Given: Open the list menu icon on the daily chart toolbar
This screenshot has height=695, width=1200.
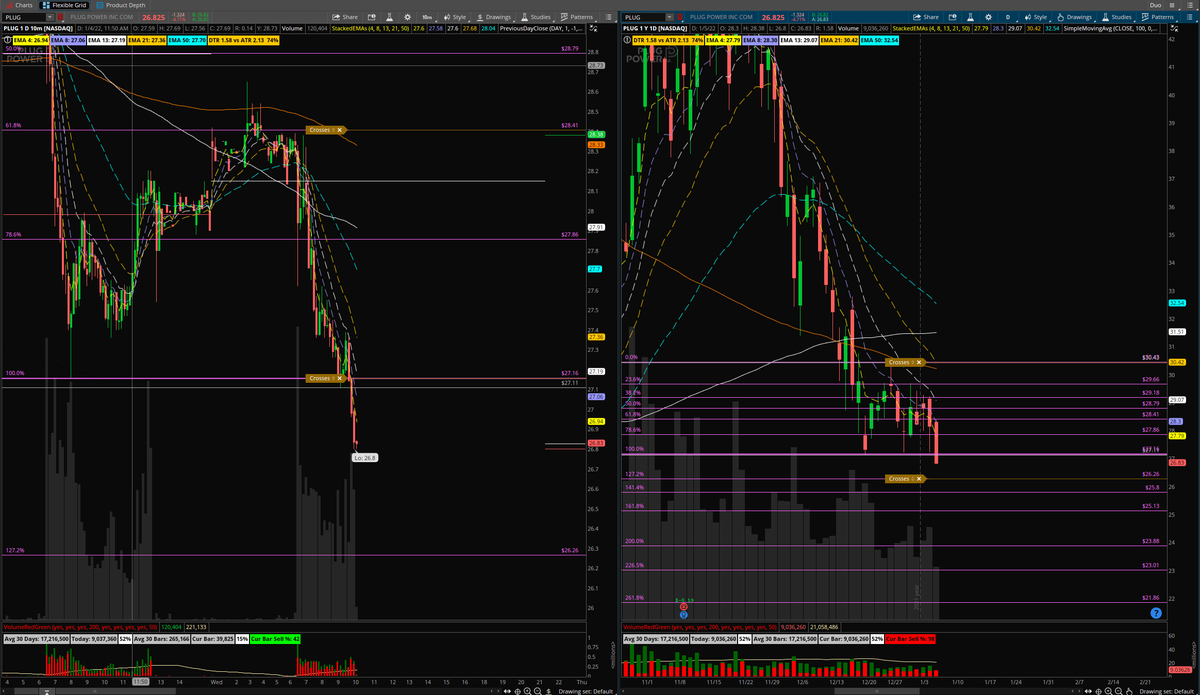Looking at the screenshot, I should tap(1189, 17).
